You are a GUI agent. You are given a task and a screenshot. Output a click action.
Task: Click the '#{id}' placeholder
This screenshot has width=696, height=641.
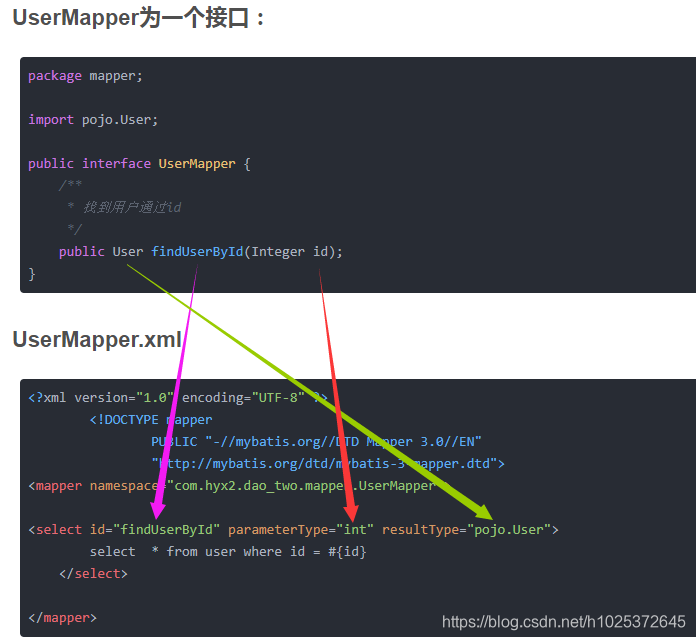coord(347,552)
